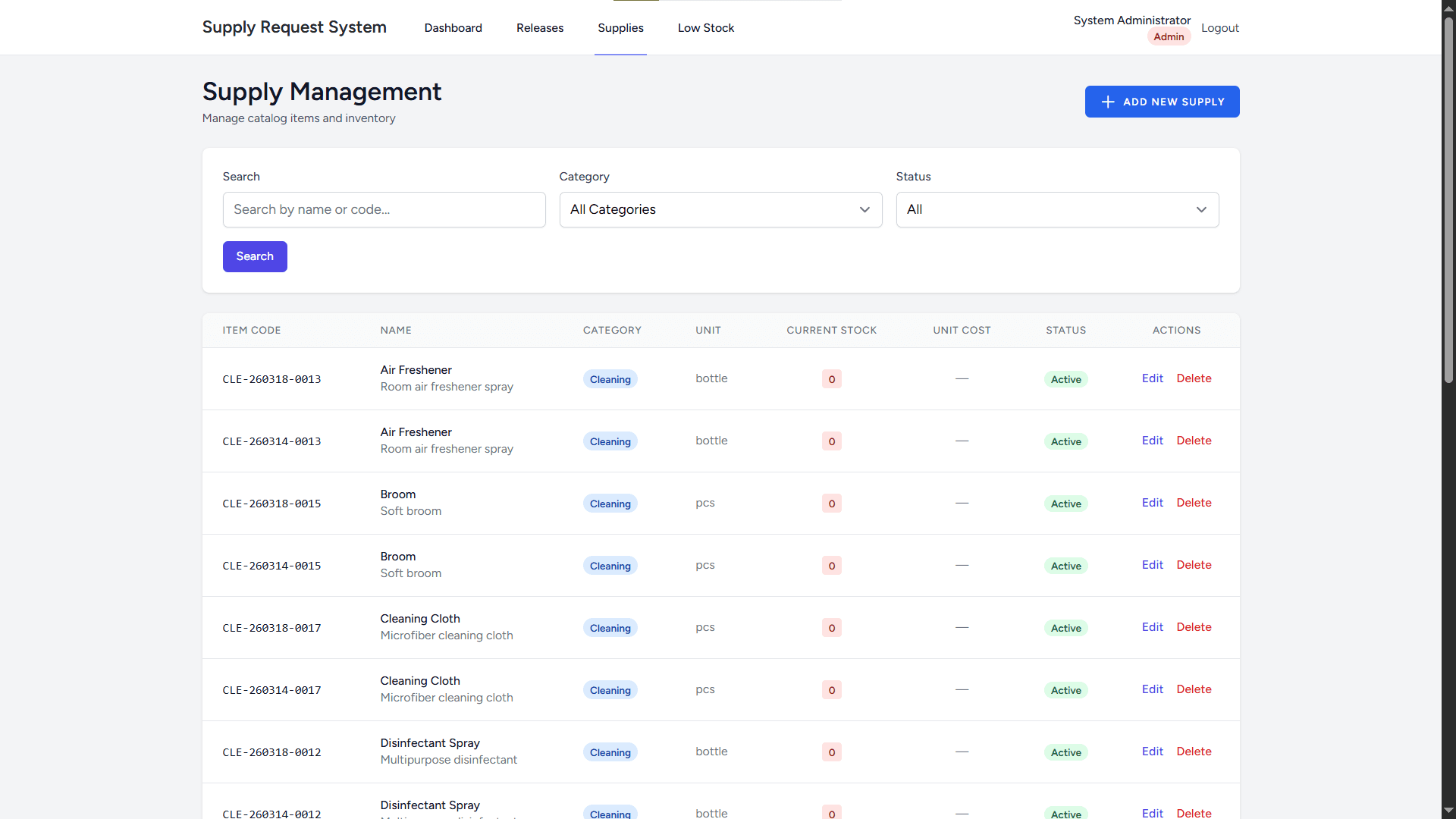Delete Air Freshener CLE-260318-0013
Screen dimensions: 1456x819
1194,378
